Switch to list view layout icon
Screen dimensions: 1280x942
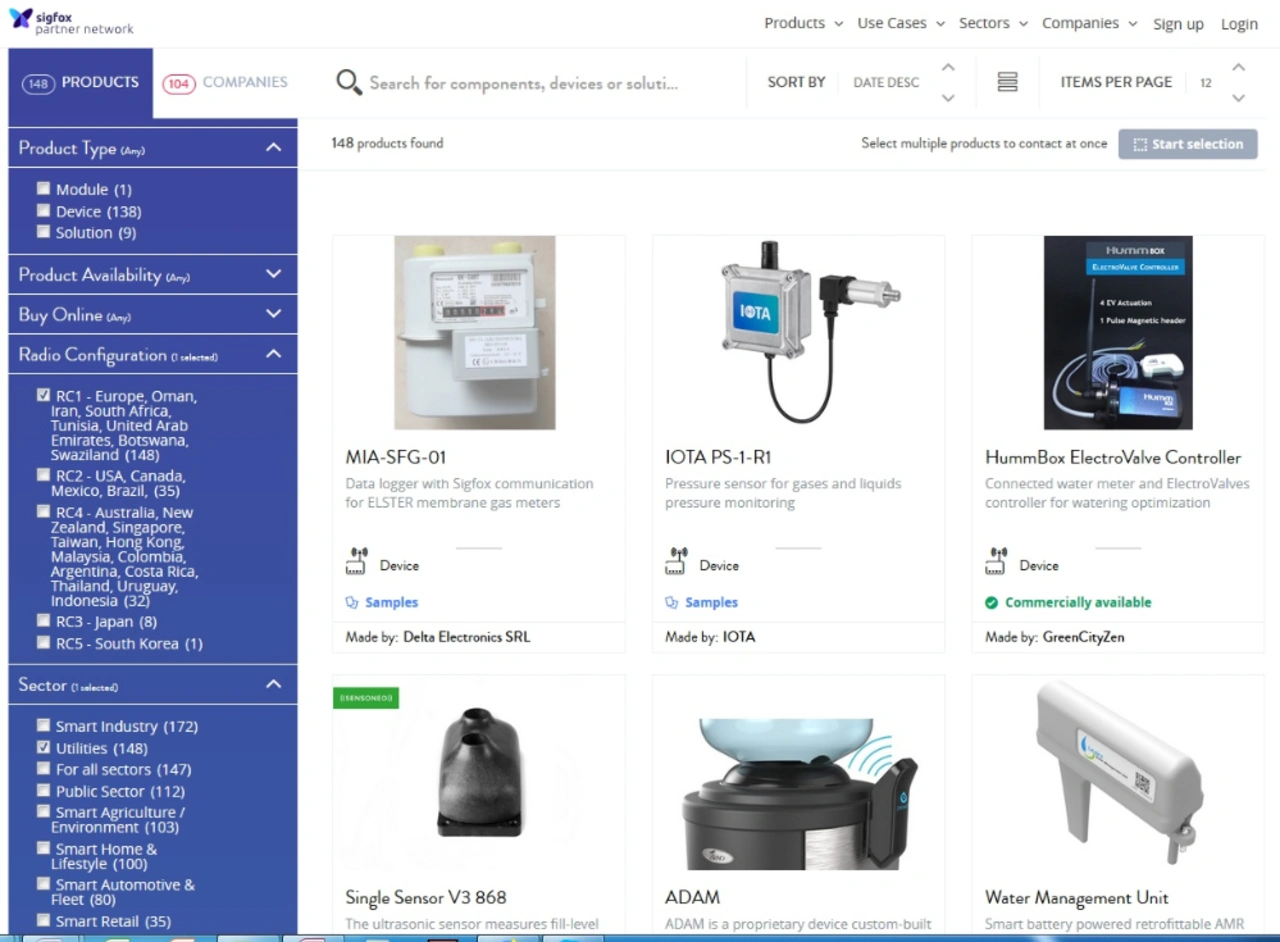(x=1007, y=82)
